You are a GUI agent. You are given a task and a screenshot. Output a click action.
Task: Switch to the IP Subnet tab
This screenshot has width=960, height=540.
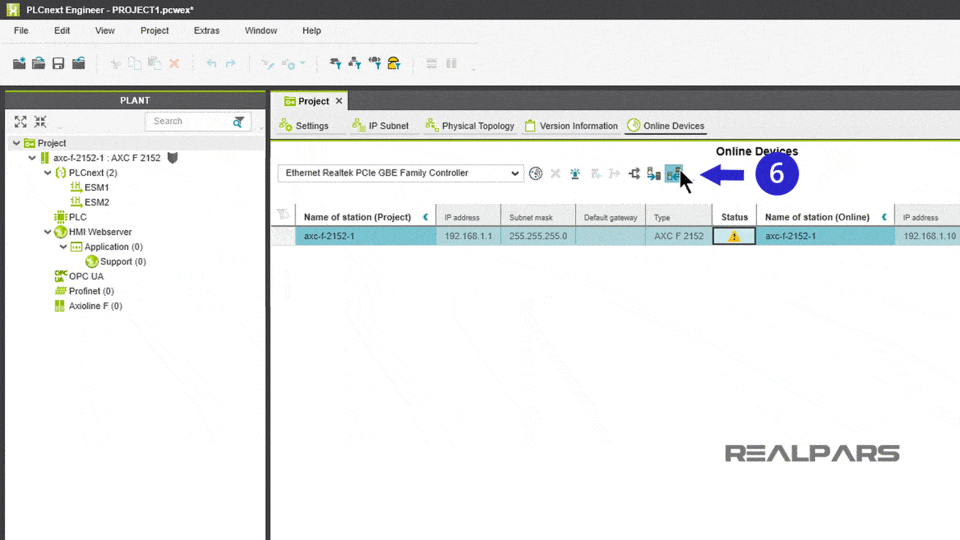[x=381, y=126]
